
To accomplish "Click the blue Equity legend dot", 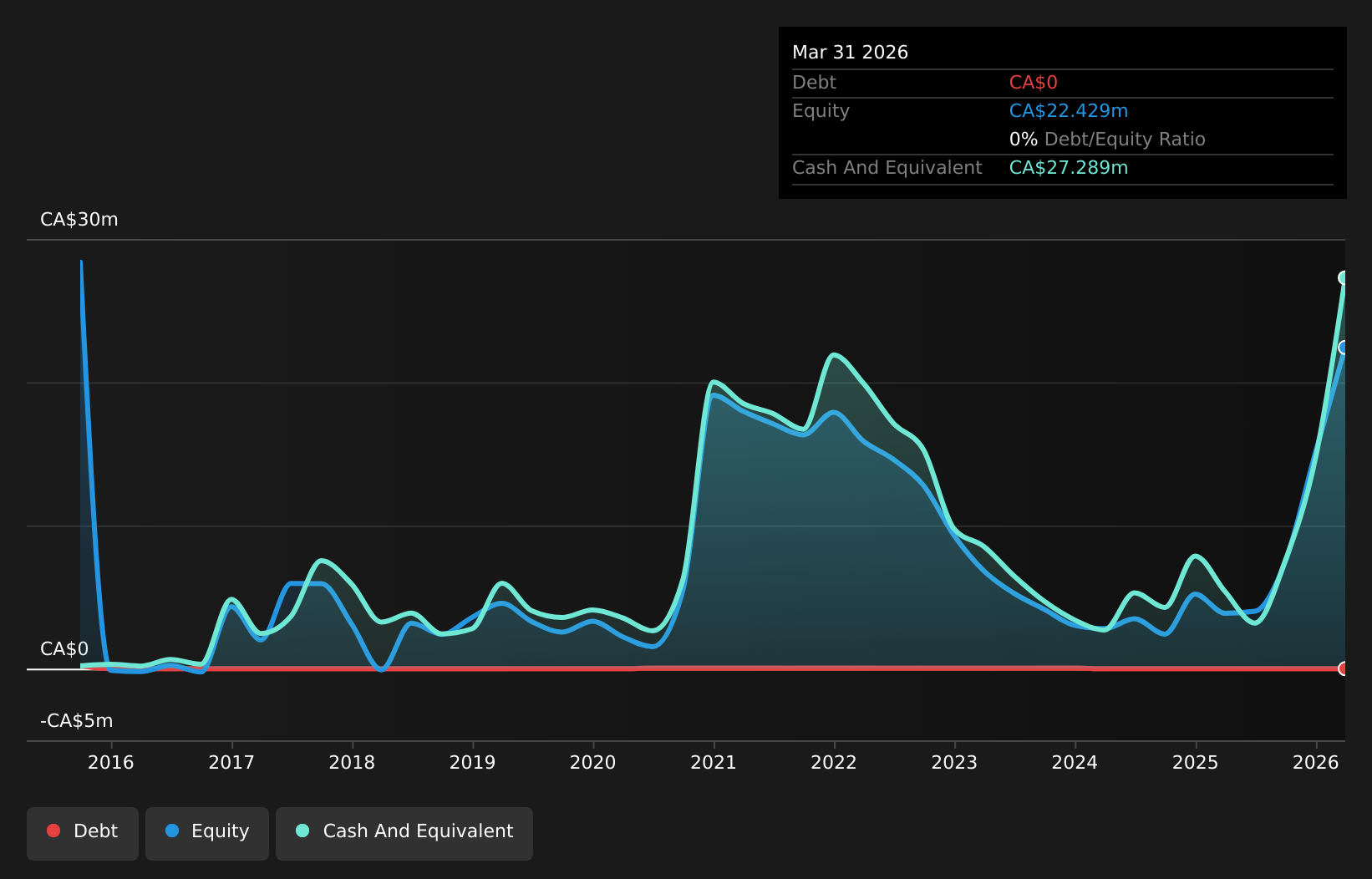I will pyautogui.click(x=172, y=831).
